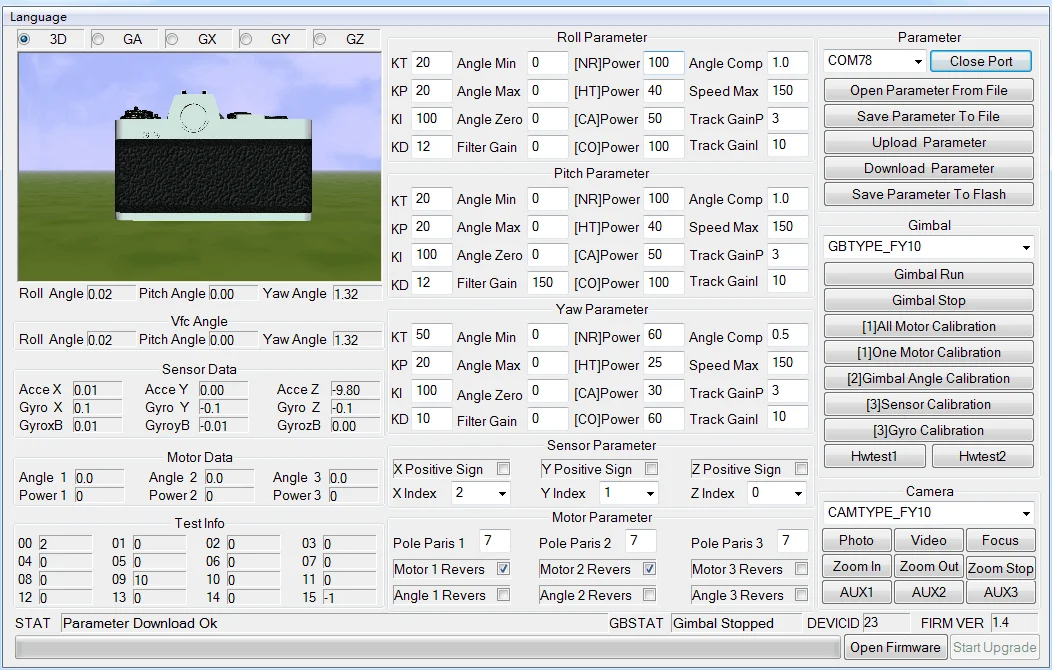1052x670 pixels.
Task: Click the Zoom Out button
Action: tap(929, 566)
